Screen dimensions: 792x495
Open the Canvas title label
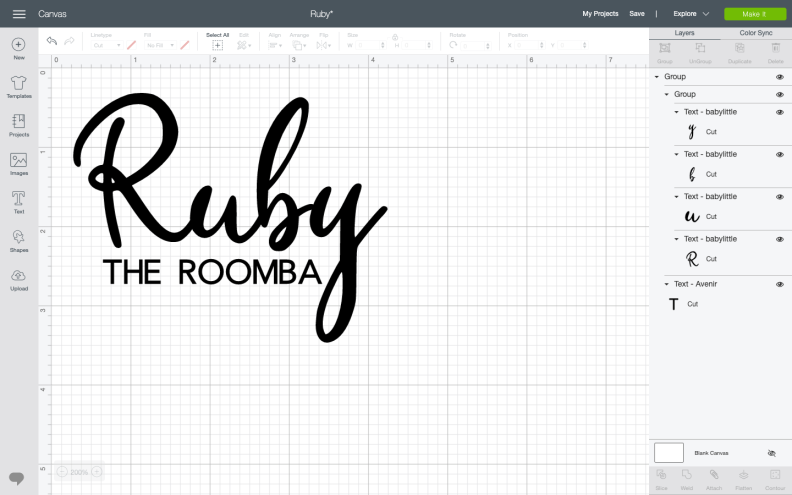52,14
